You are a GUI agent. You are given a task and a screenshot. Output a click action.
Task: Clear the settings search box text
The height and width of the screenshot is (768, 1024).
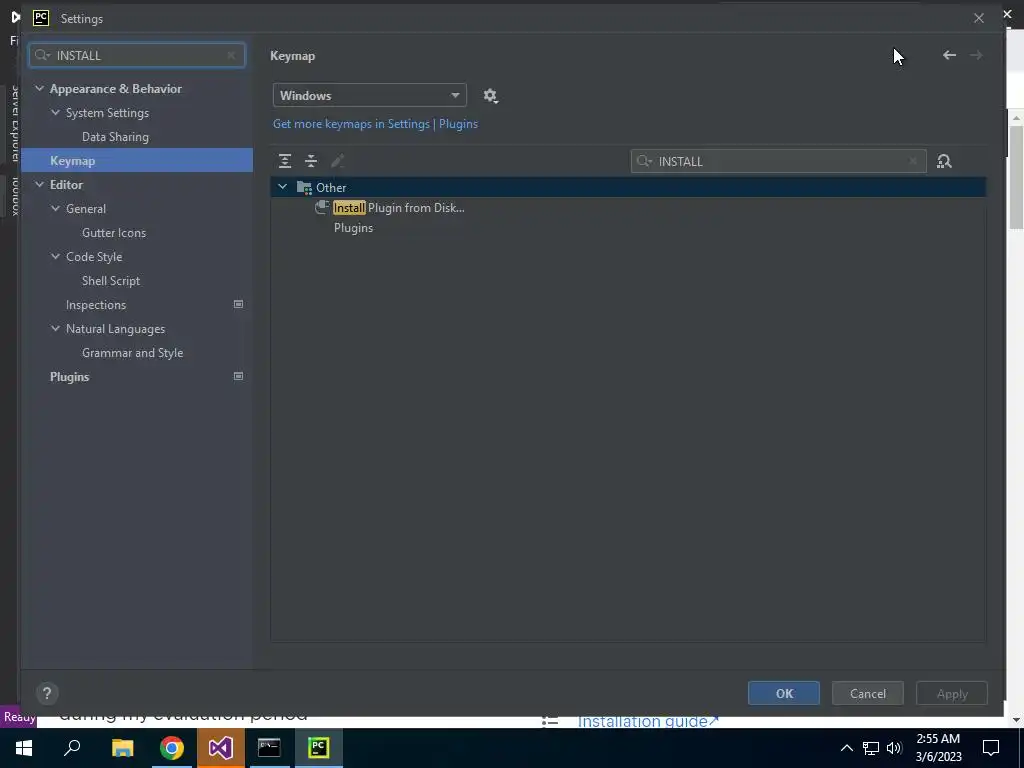coord(231,56)
